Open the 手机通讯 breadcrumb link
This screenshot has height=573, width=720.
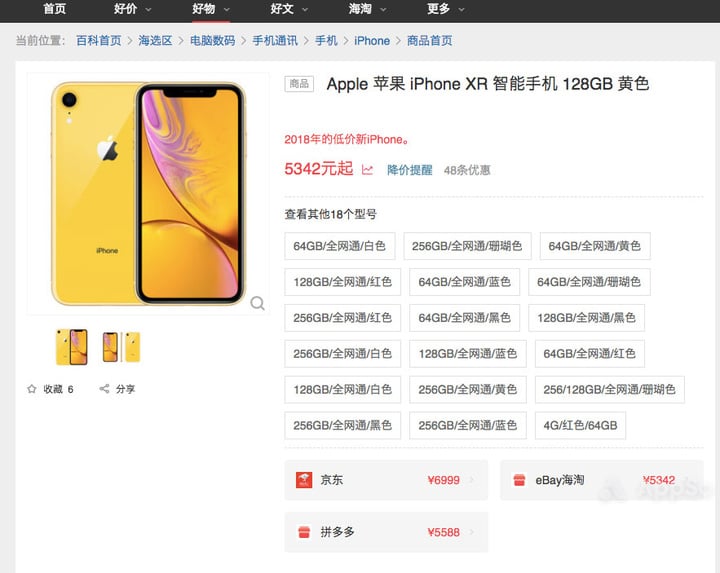pos(275,41)
